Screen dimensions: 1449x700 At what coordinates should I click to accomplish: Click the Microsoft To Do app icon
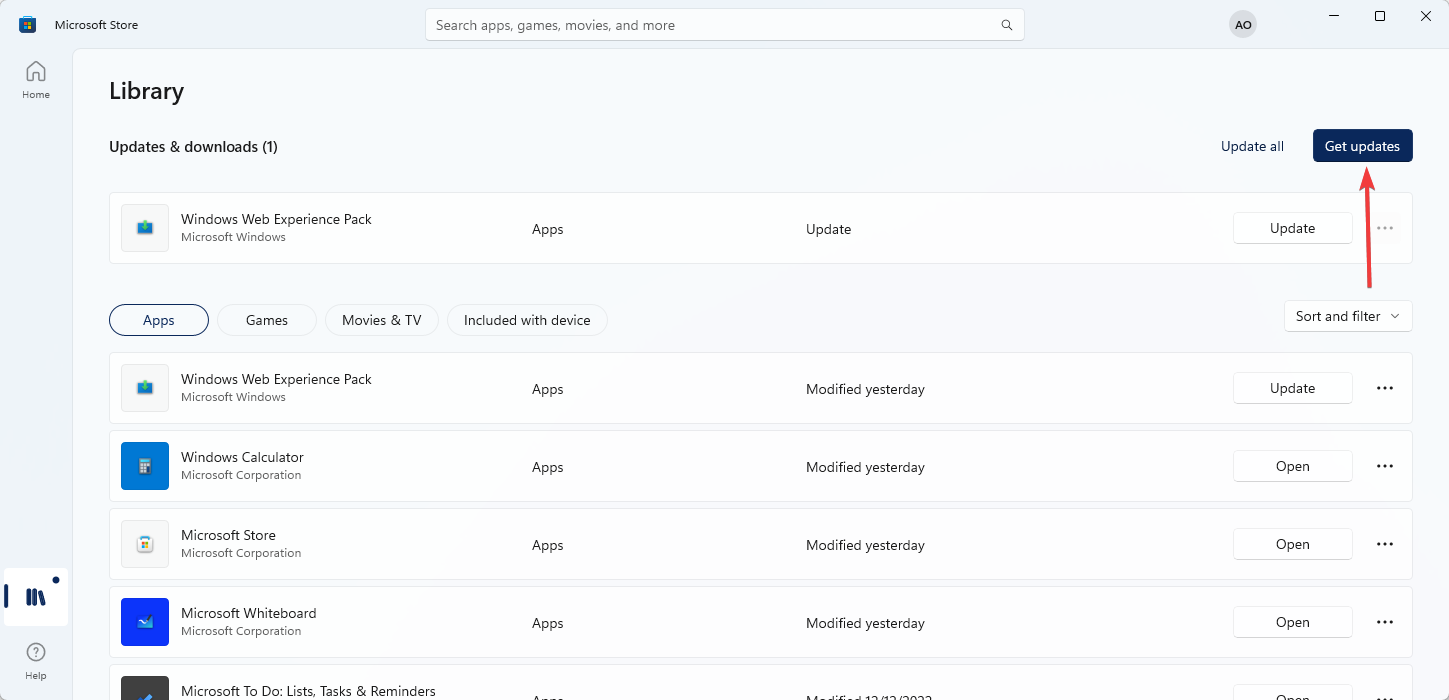point(145,688)
